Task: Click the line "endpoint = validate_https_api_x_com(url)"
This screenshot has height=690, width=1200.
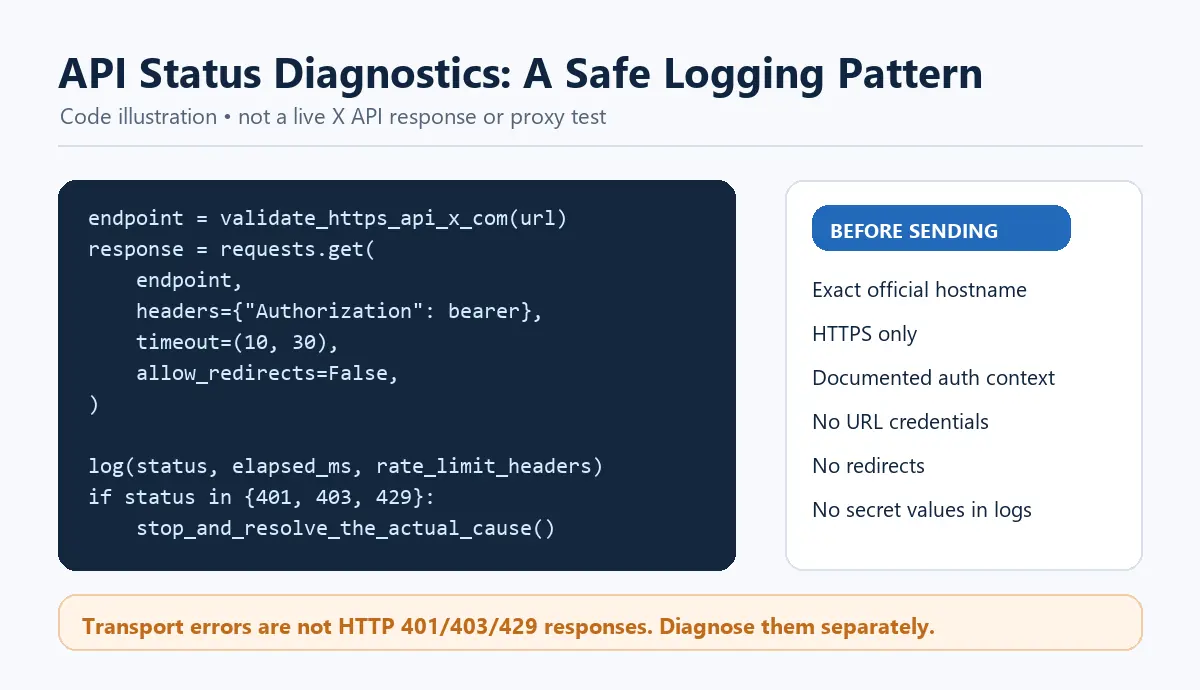Action: (328, 218)
